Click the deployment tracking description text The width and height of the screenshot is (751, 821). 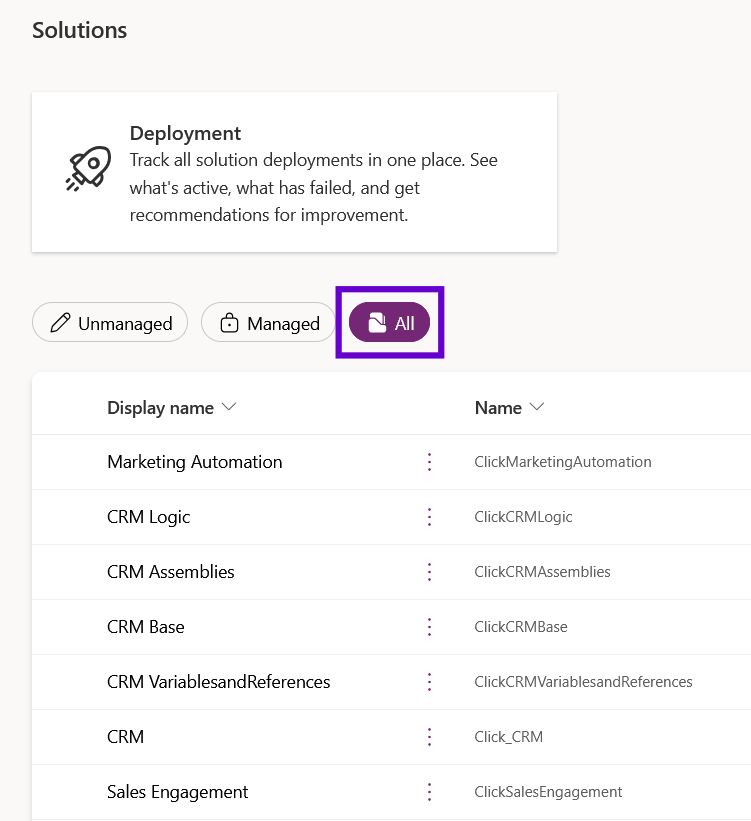314,187
